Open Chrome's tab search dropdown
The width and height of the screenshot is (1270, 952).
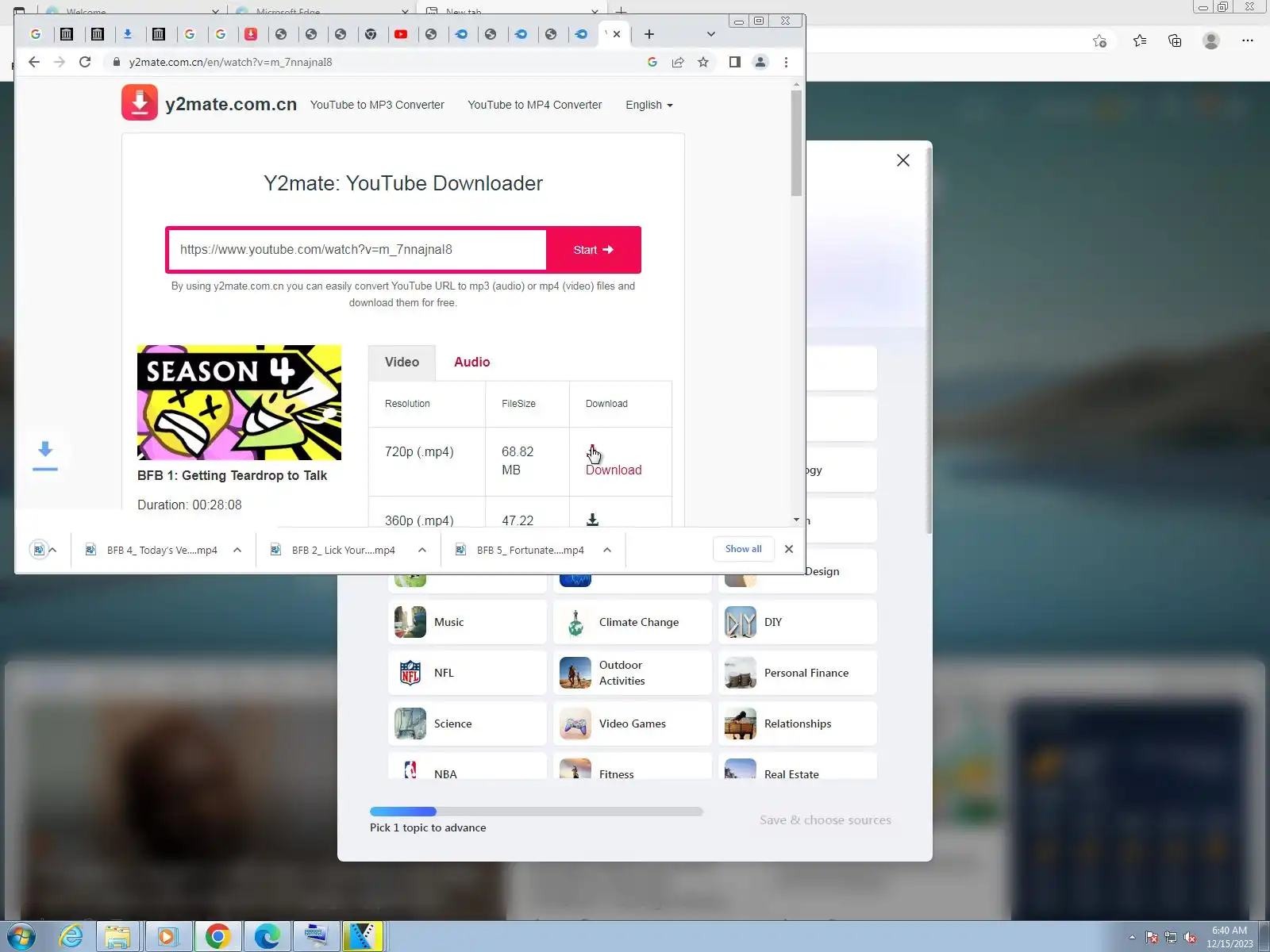[x=711, y=34]
